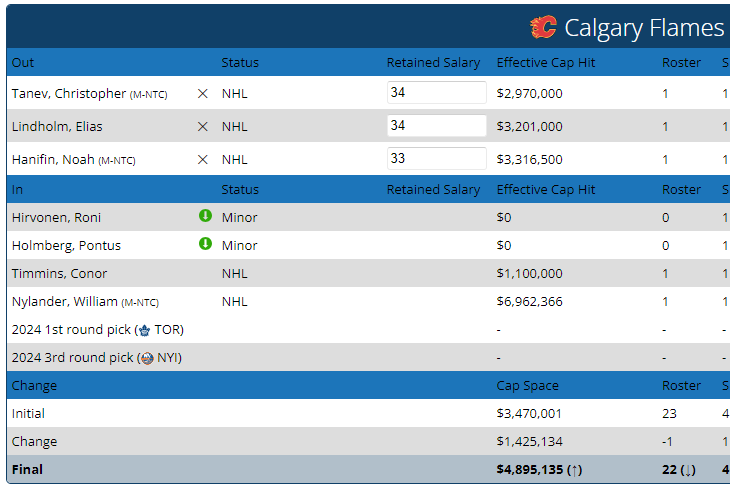
Task: Open Hanifin, Noah player name
Action: tap(53, 160)
